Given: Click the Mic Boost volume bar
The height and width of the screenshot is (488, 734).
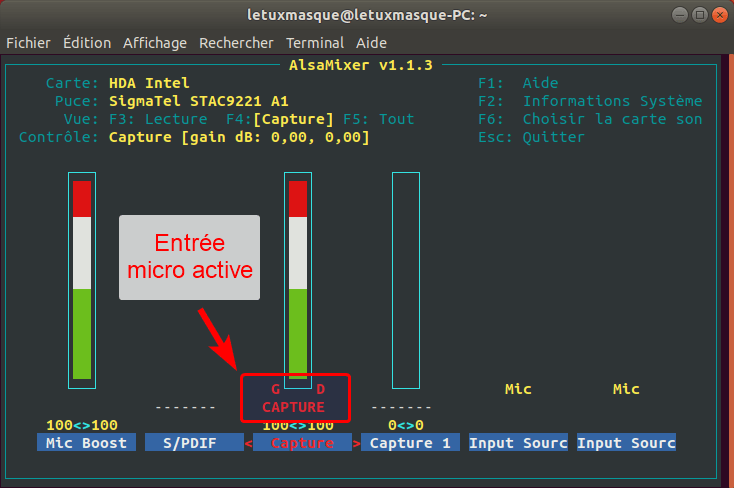Looking at the screenshot, I should (x=82, y=280).
